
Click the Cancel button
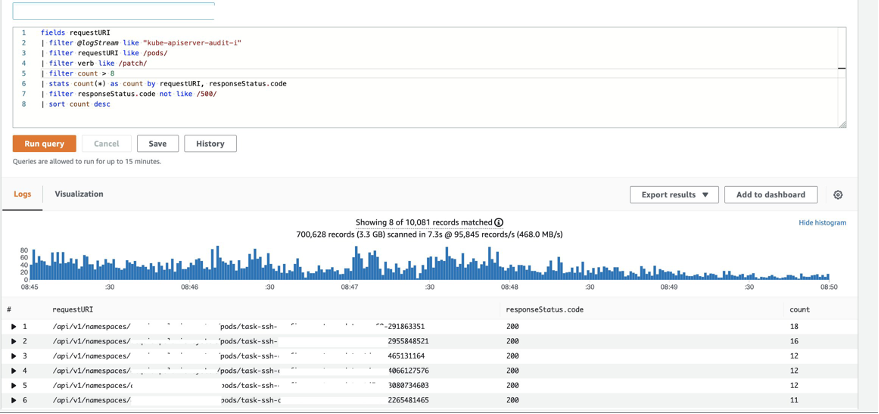(107, 143)
